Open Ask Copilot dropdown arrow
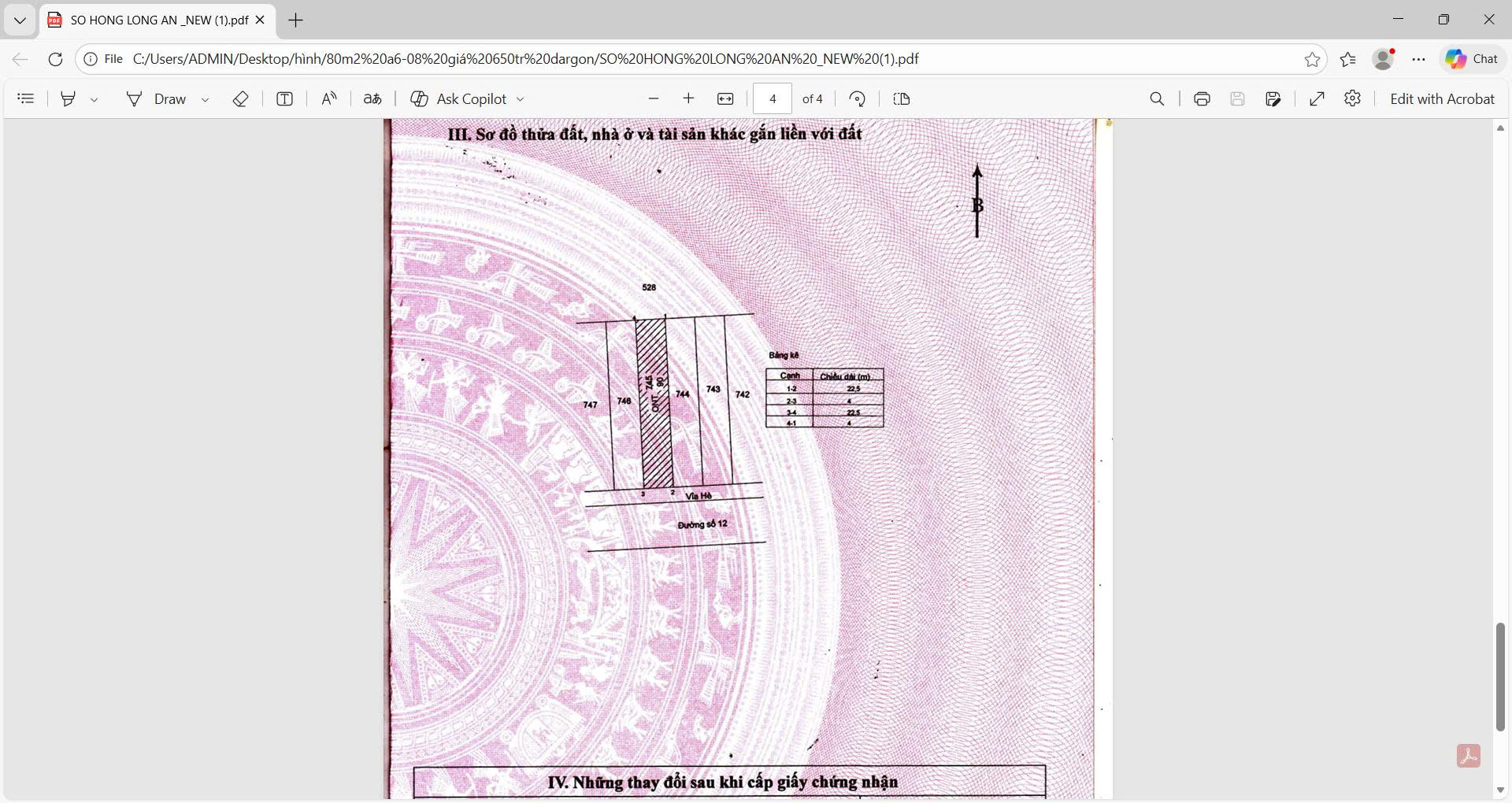The width and height of the screenshot is (1512, 803). click(x=521, y=100)
